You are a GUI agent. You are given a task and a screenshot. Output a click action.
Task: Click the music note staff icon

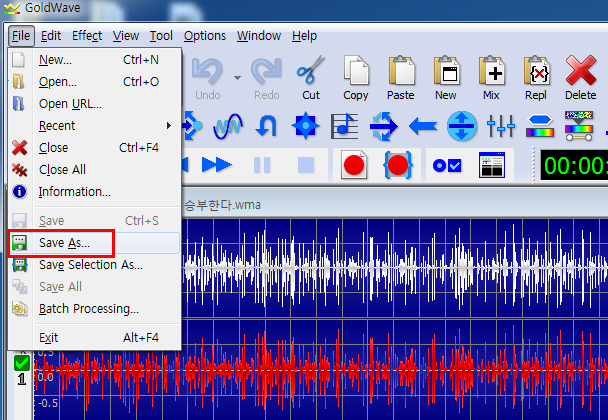pyautogui.click(x=344, y=126)
